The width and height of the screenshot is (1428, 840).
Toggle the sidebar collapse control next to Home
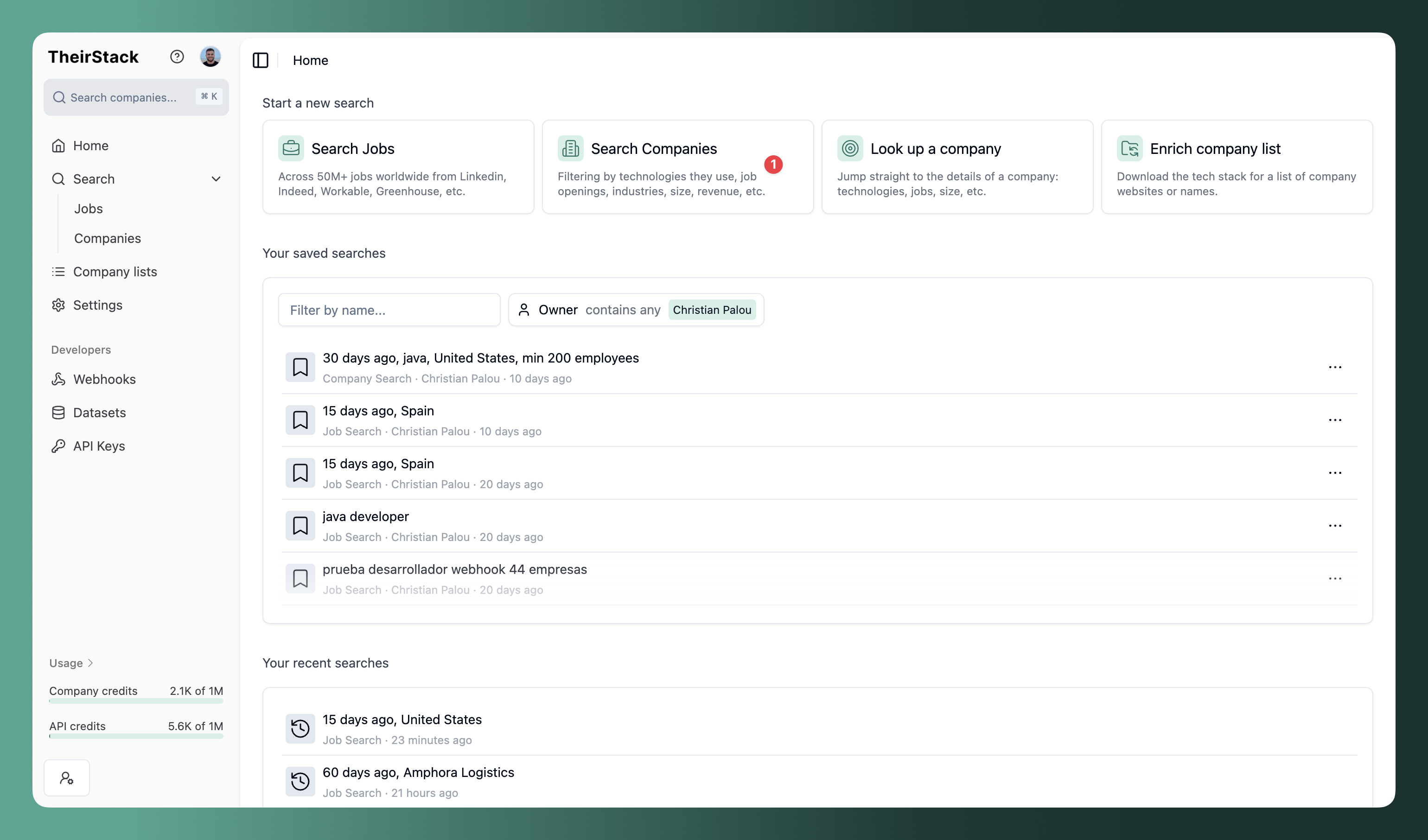pos(261,60)
